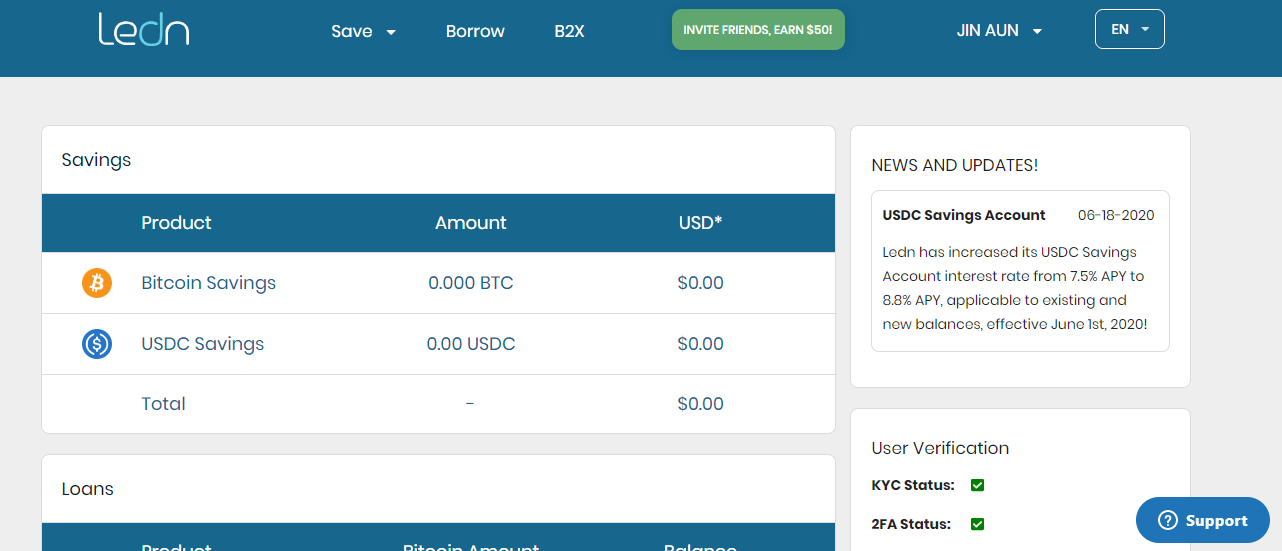Go to the Borrow page
1282x551 pixels.
(475, 31)
